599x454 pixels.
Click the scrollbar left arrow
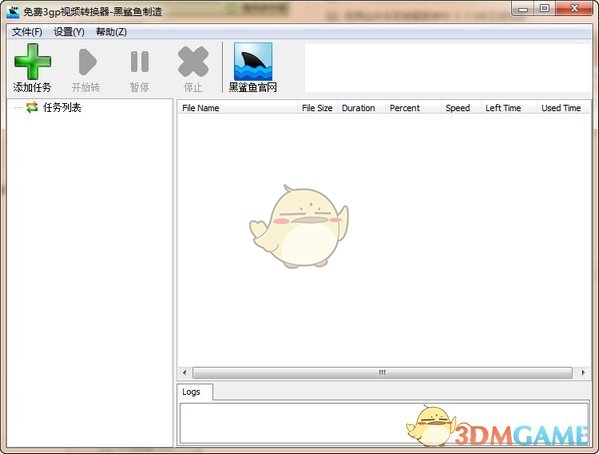pyautogui.click(x=185, y=373)
